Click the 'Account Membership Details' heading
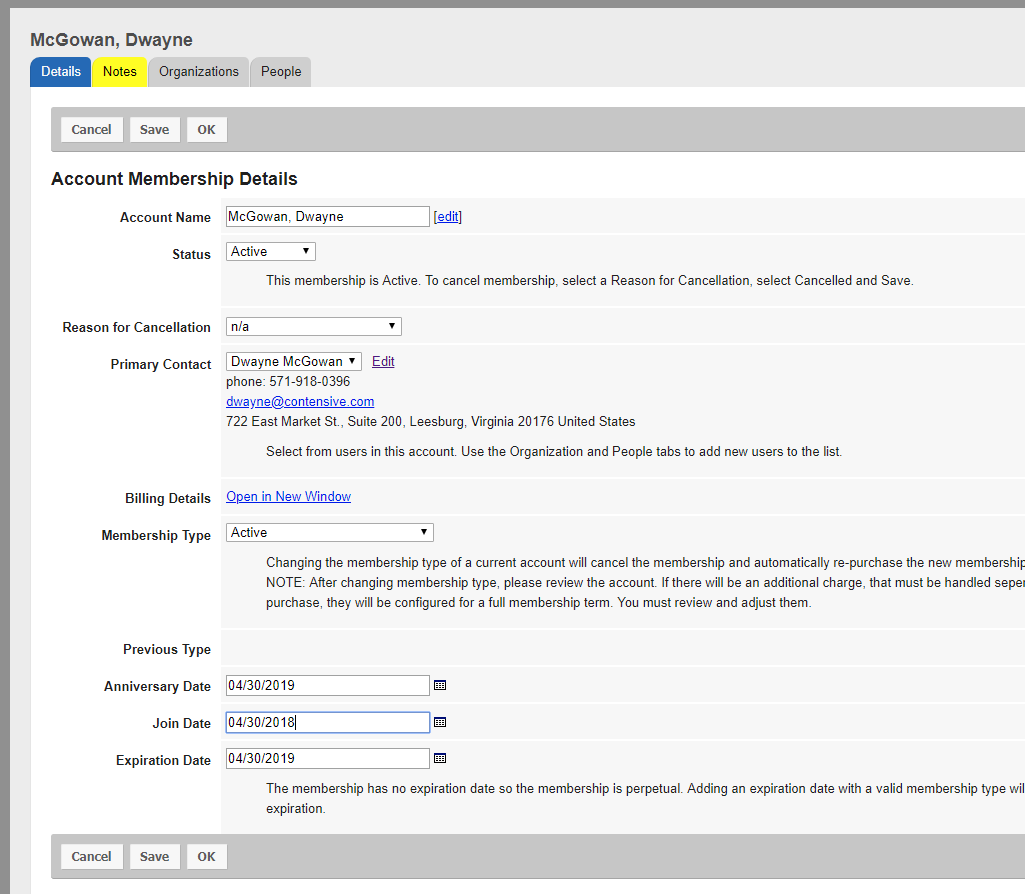Image resolution: width=1025 pixels, height=894 pixels. (x=175, y=179)
